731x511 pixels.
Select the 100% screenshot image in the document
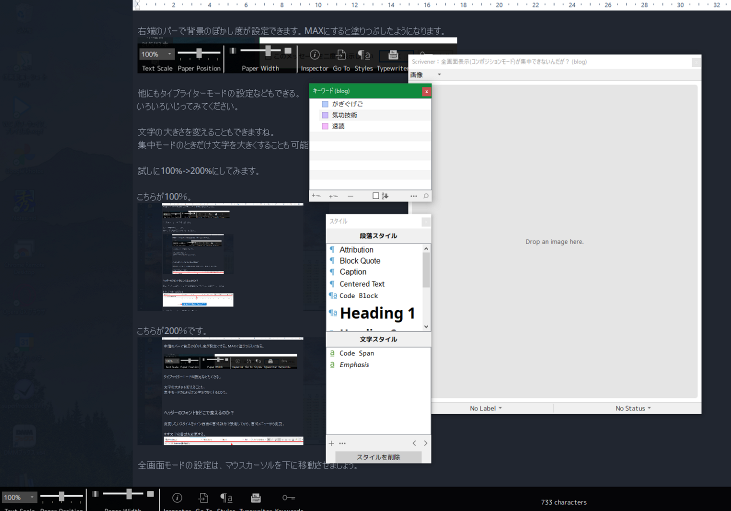(x=233, y=256)
